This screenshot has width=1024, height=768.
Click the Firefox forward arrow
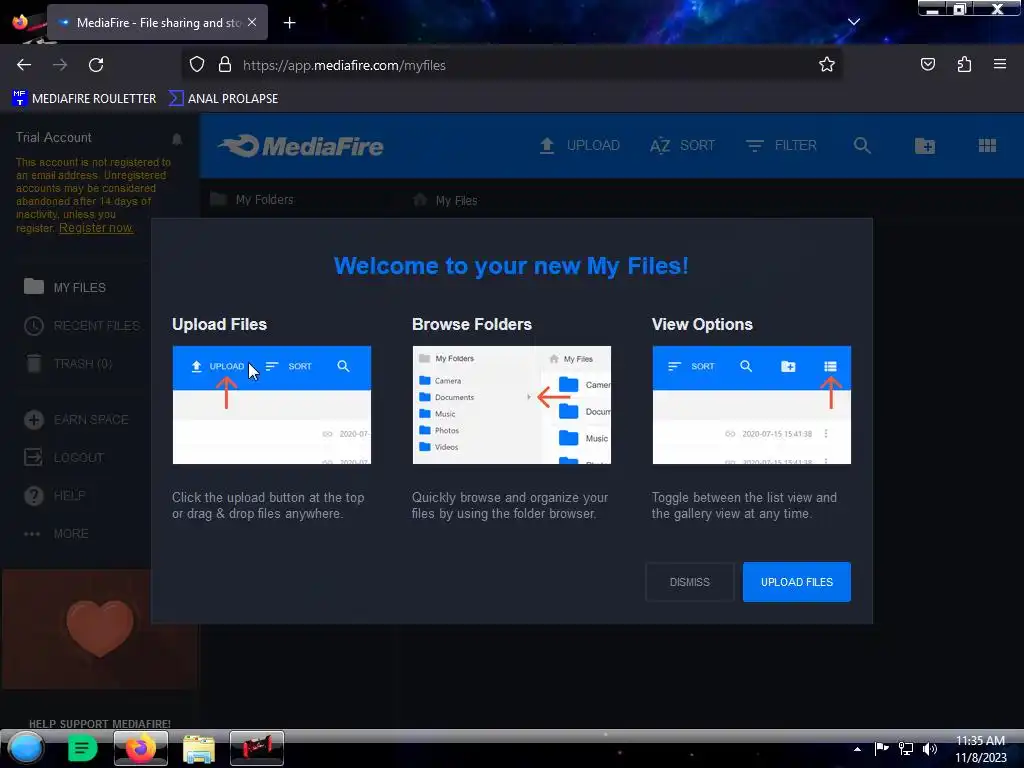[x=60, y=65]
